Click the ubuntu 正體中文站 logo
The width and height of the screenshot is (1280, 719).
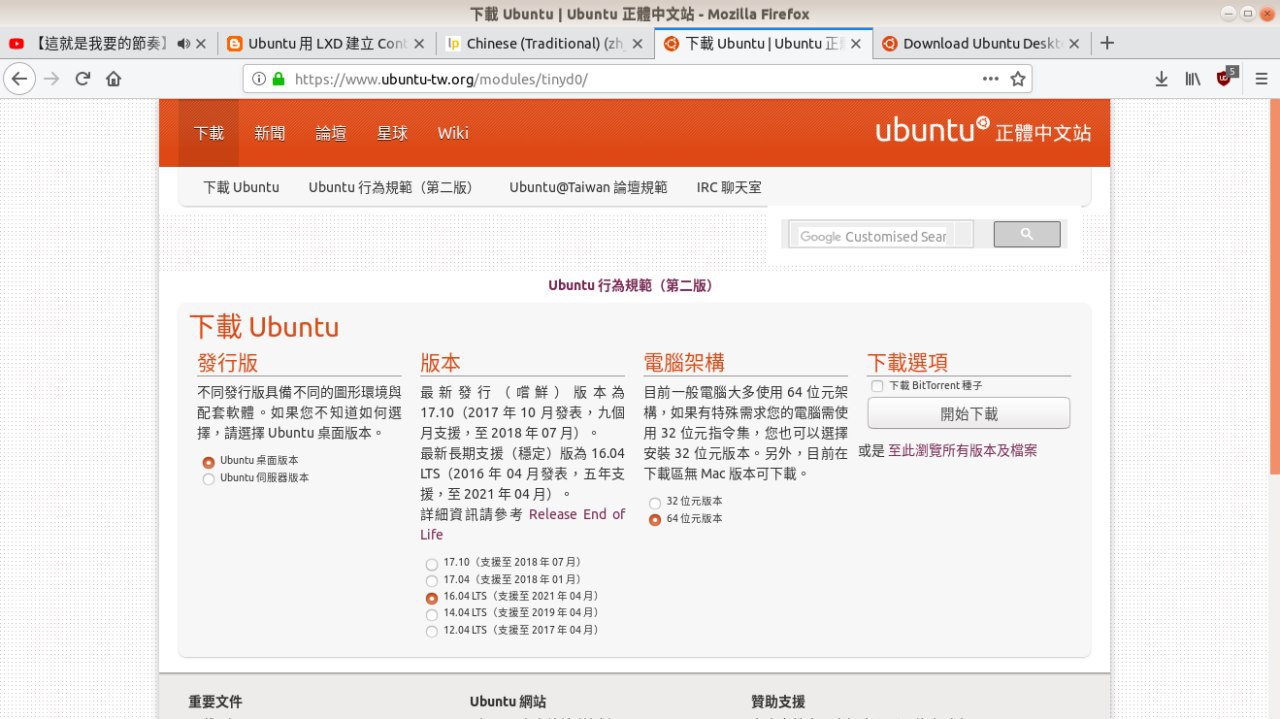coord(983,131)
